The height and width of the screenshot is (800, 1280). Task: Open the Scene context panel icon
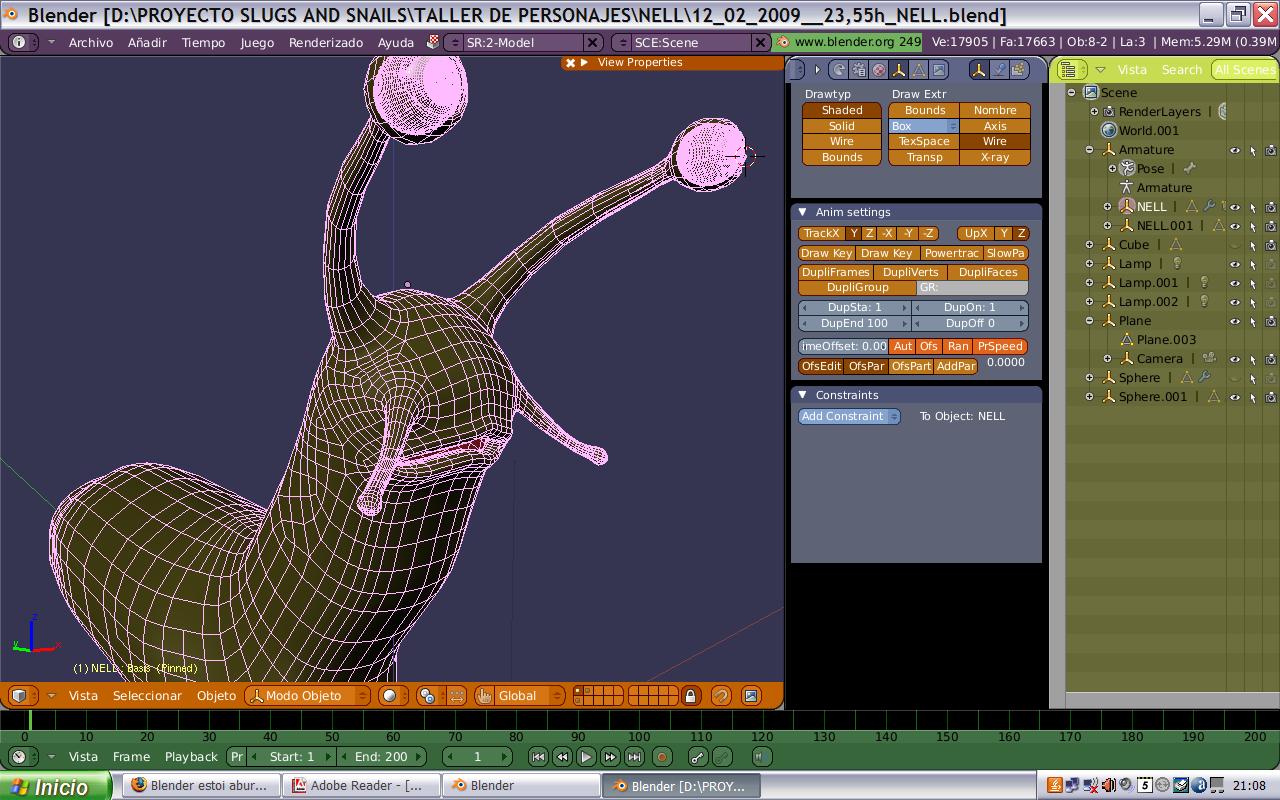939,70
